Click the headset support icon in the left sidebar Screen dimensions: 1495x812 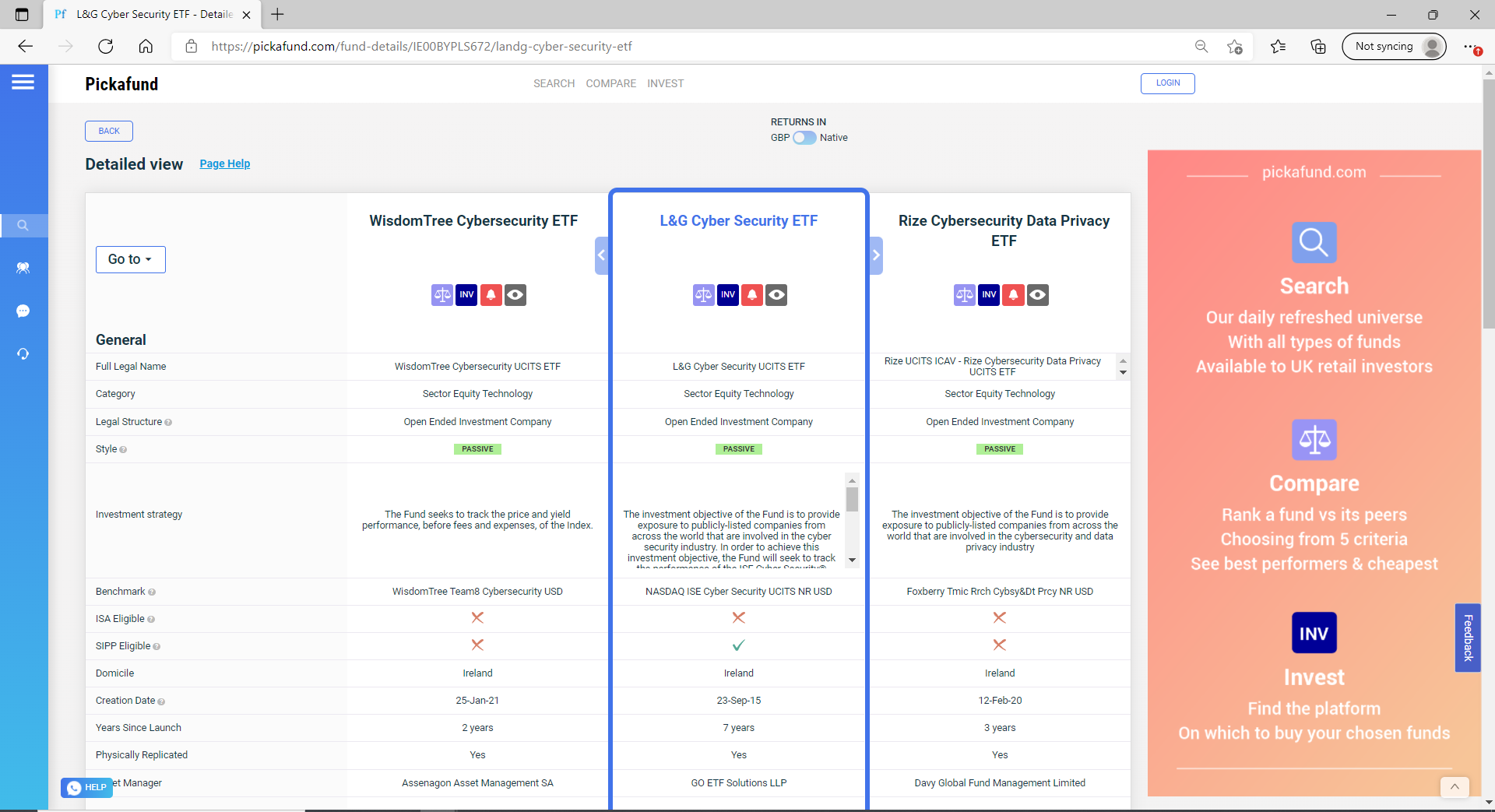tap(23, 353)
